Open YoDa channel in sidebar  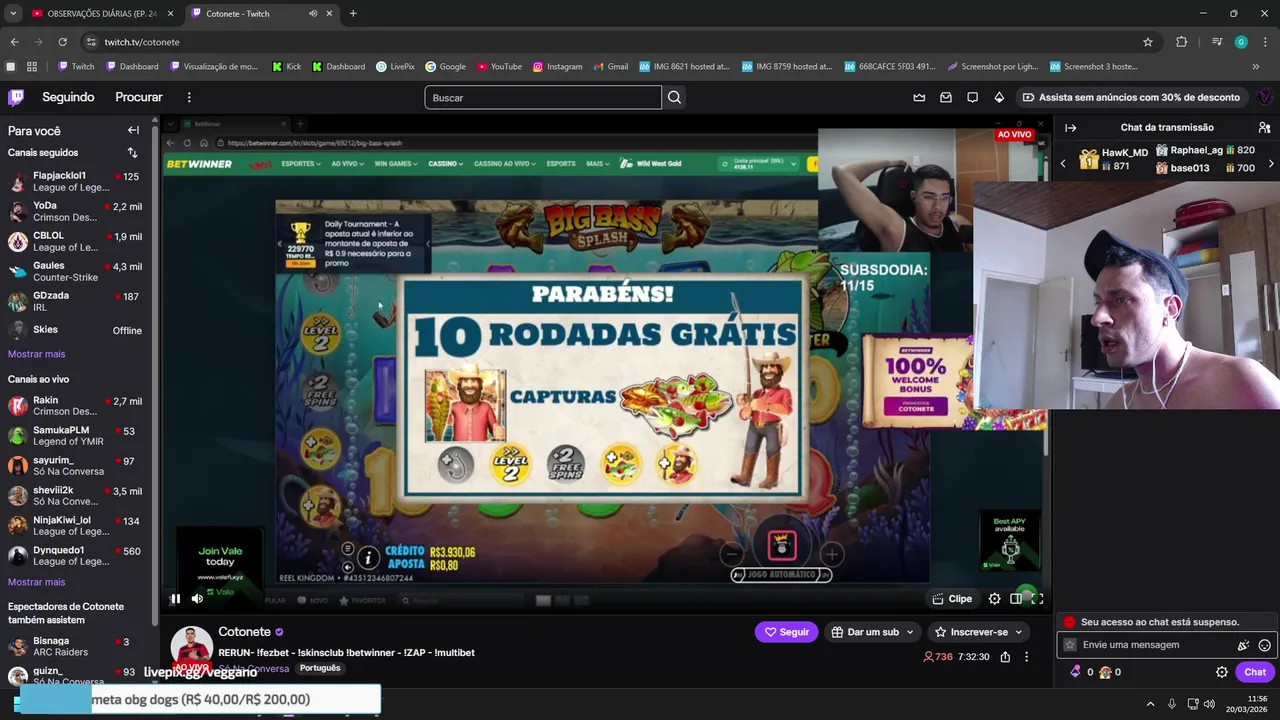click(75, 211)
